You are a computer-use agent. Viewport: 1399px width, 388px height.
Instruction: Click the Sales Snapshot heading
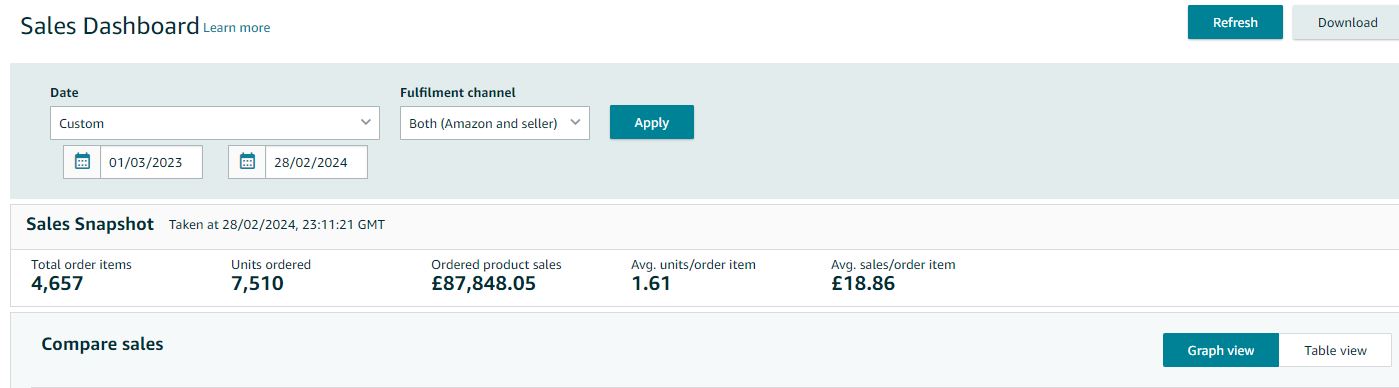click(x=90, y=224)
